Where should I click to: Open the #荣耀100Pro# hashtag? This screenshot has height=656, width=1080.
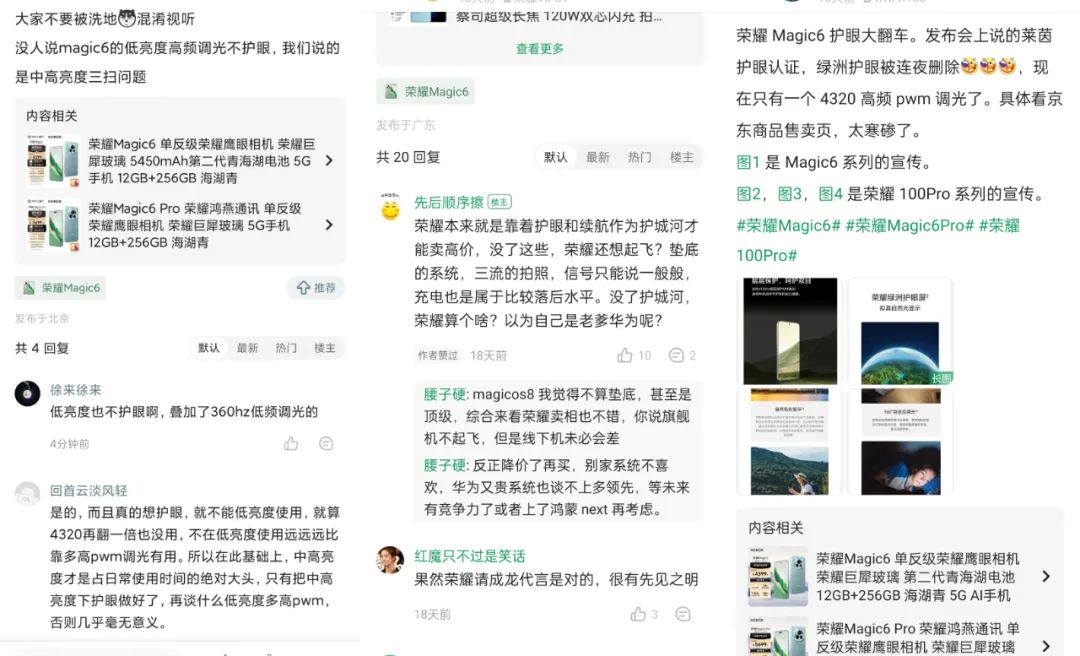tap(878, 240)
